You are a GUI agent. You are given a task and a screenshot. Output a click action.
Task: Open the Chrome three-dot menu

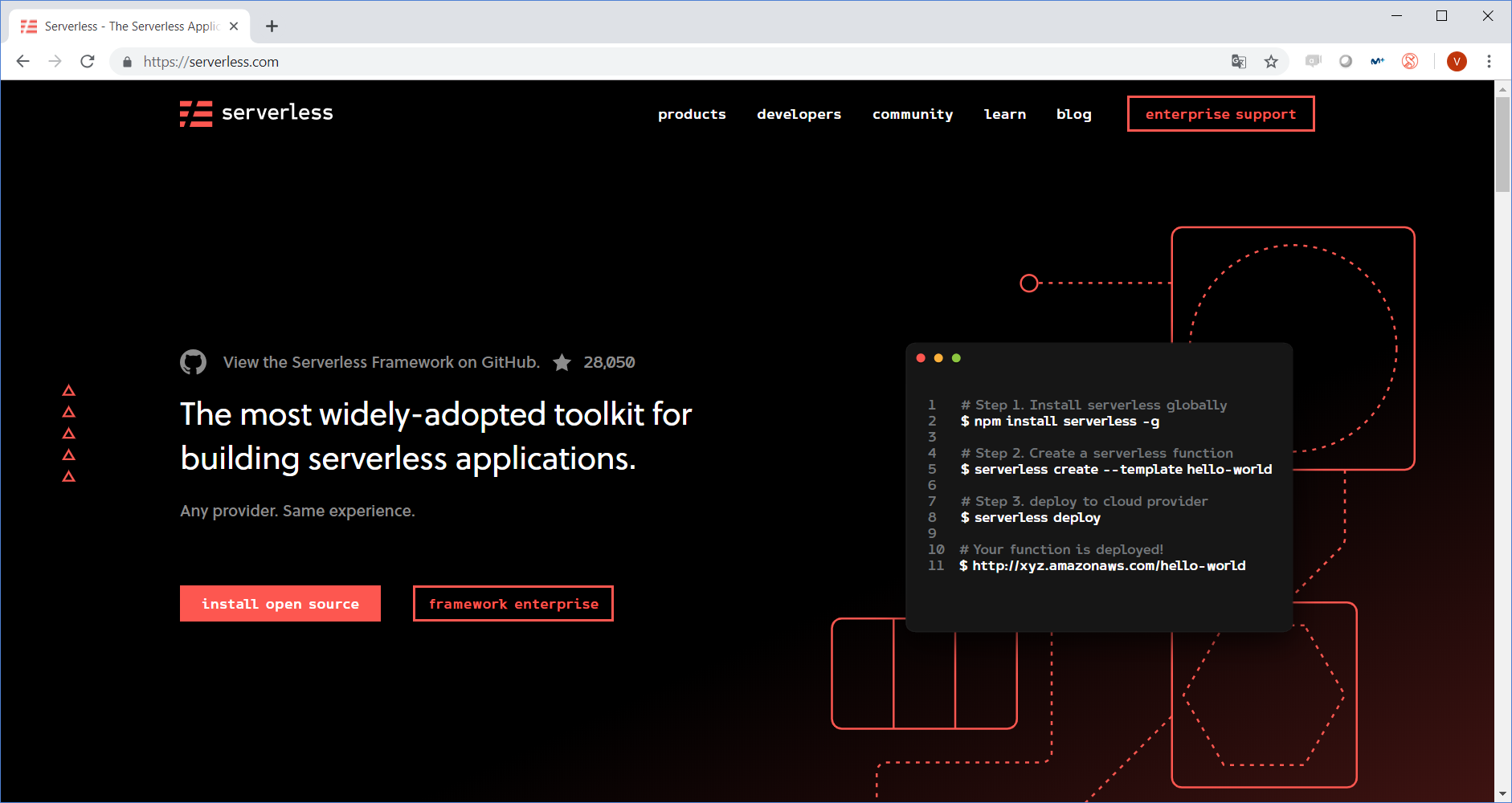[1489, 61]
